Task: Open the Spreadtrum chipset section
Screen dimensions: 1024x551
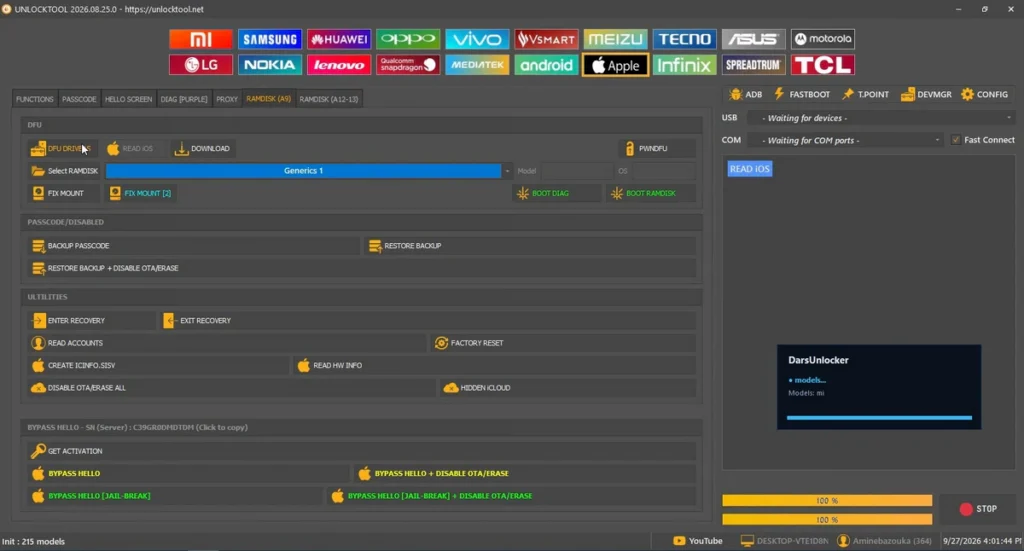Action: tap(754, 65)
